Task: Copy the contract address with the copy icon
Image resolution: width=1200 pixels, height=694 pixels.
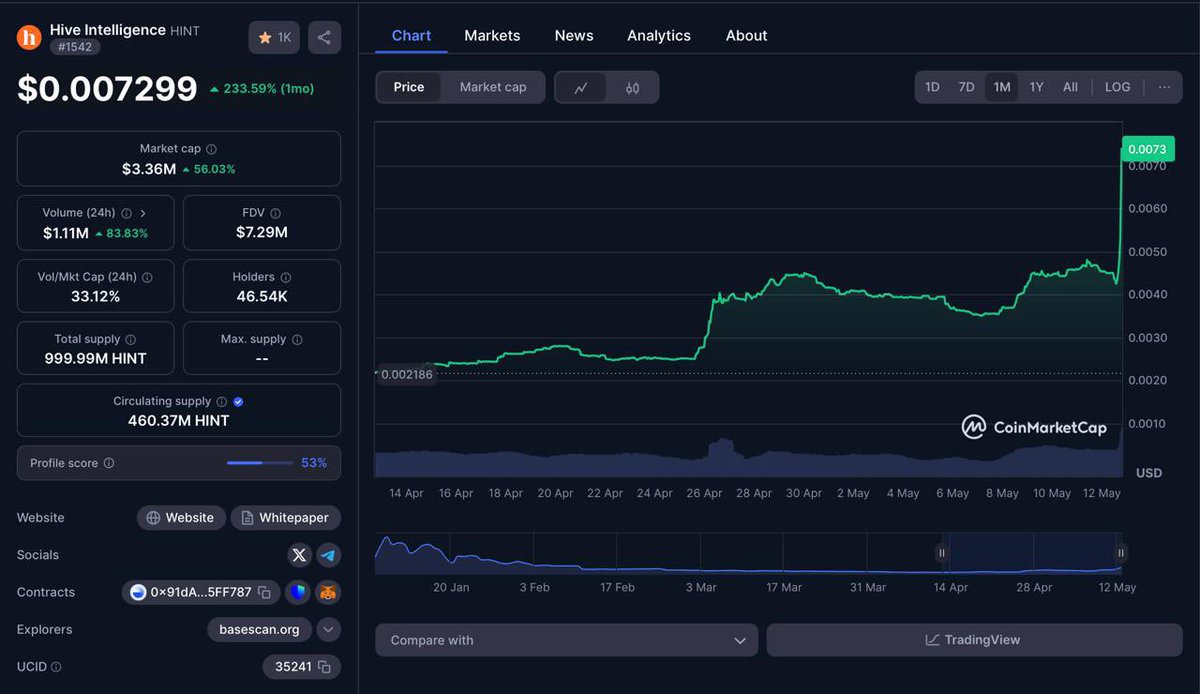Action: coord(263,592)
